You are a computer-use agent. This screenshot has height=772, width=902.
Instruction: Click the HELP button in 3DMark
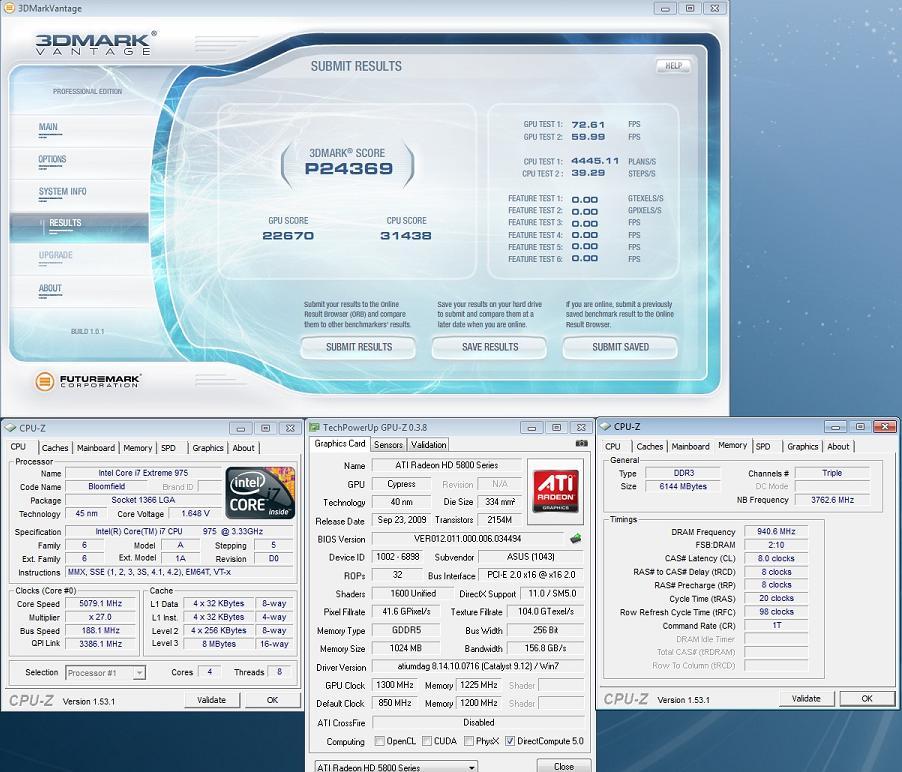pyautogui.click(x=674, y=66)
